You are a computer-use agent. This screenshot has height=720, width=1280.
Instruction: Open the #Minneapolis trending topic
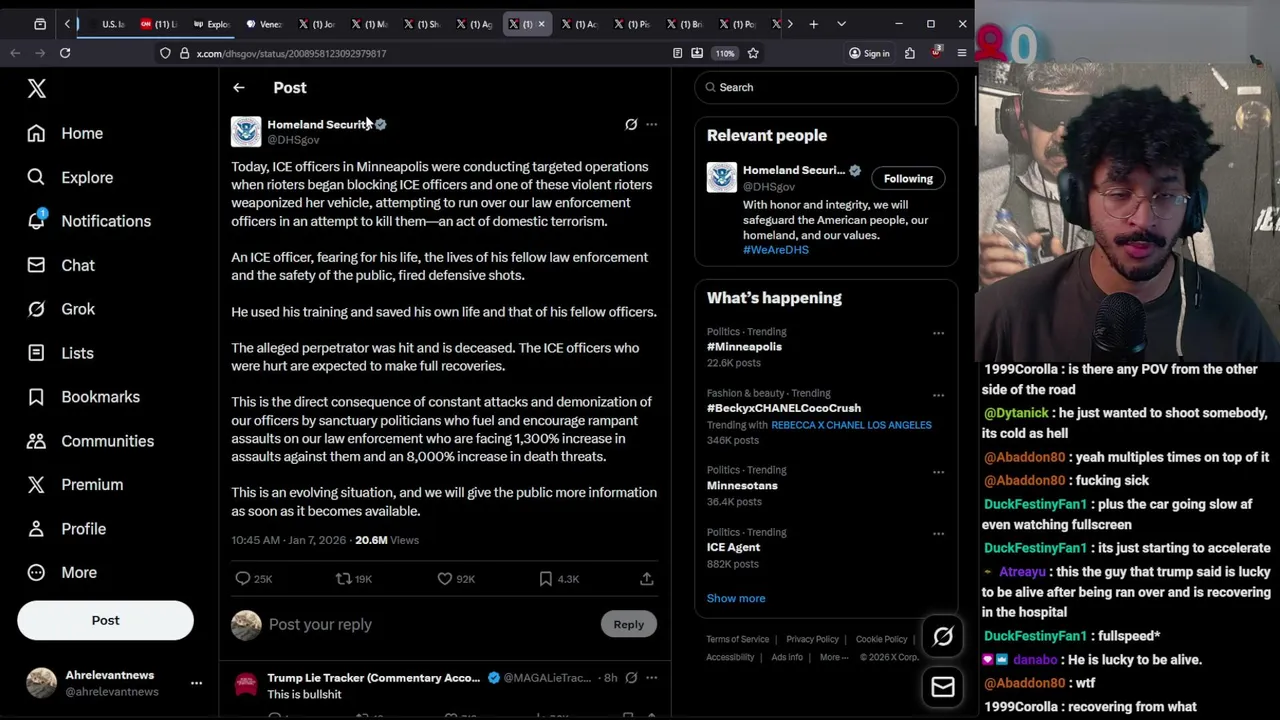click(745, 346)
